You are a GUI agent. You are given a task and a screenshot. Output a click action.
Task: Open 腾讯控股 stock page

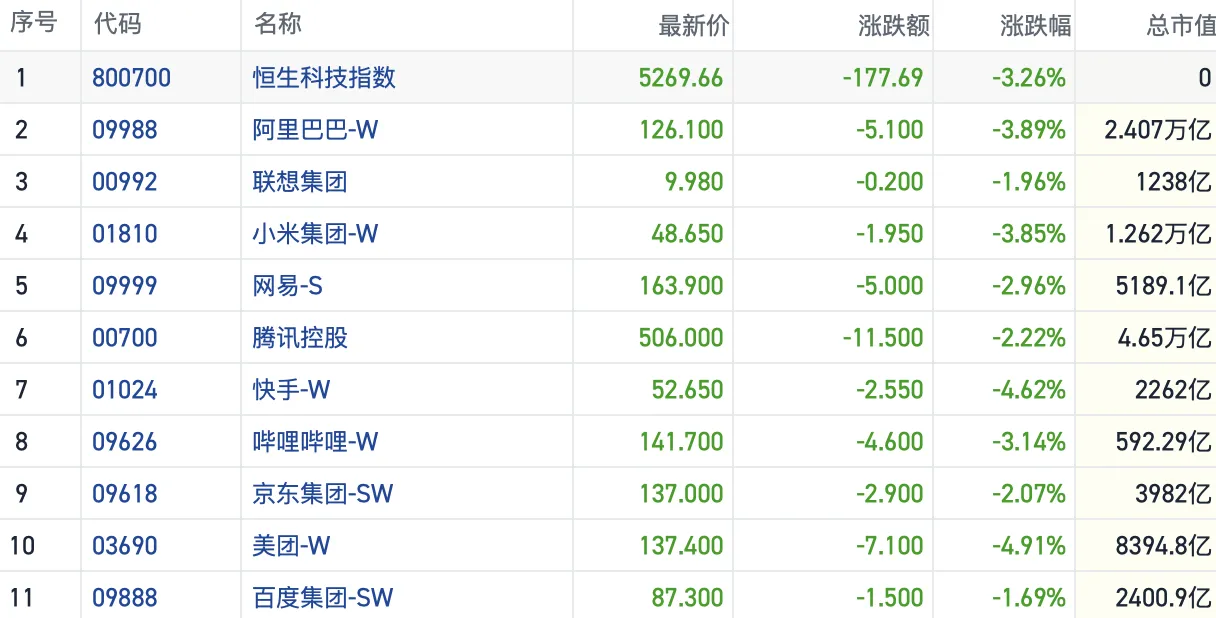pos(300,338)
